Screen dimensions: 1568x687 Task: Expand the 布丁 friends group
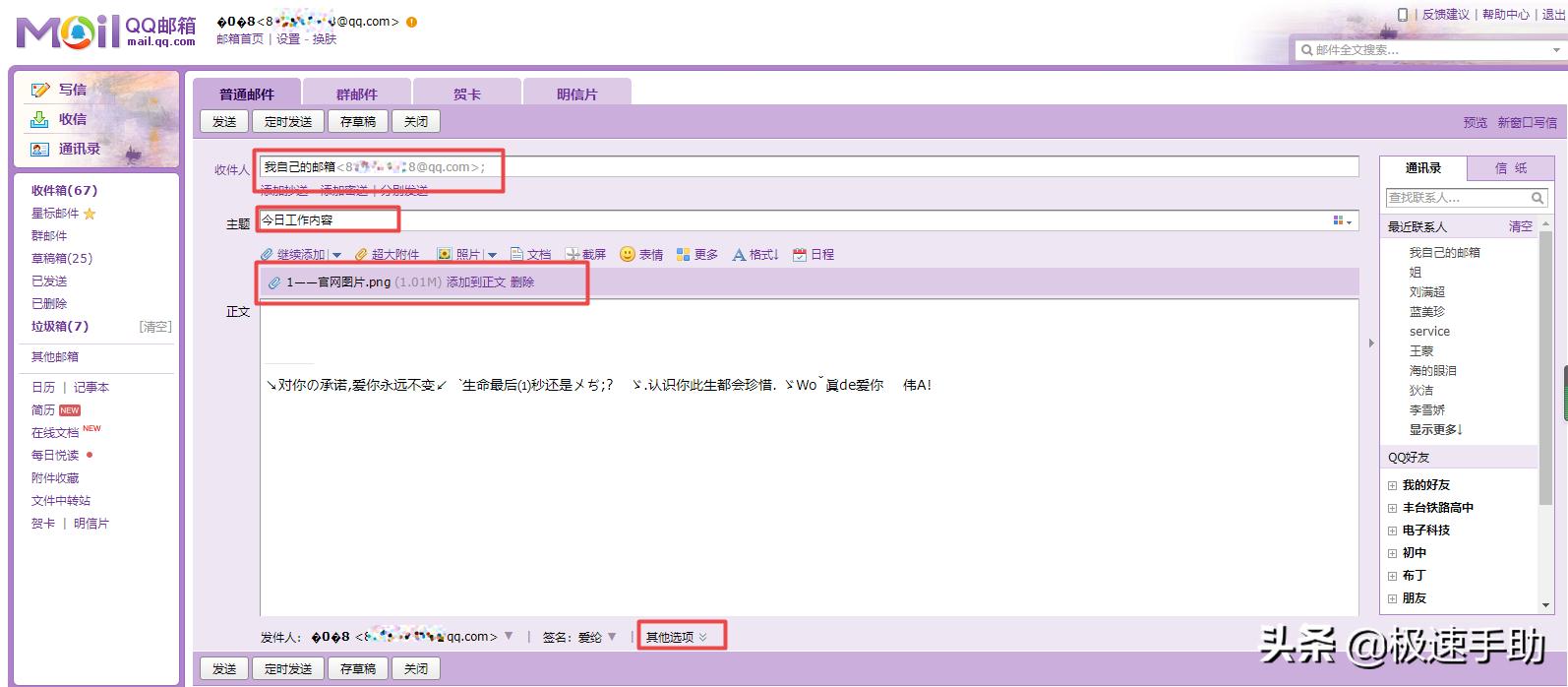1392,576
